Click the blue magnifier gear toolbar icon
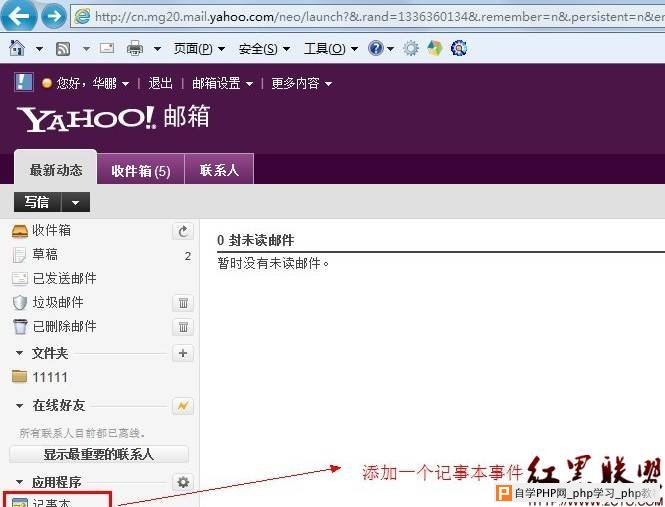 pos(459,48)
